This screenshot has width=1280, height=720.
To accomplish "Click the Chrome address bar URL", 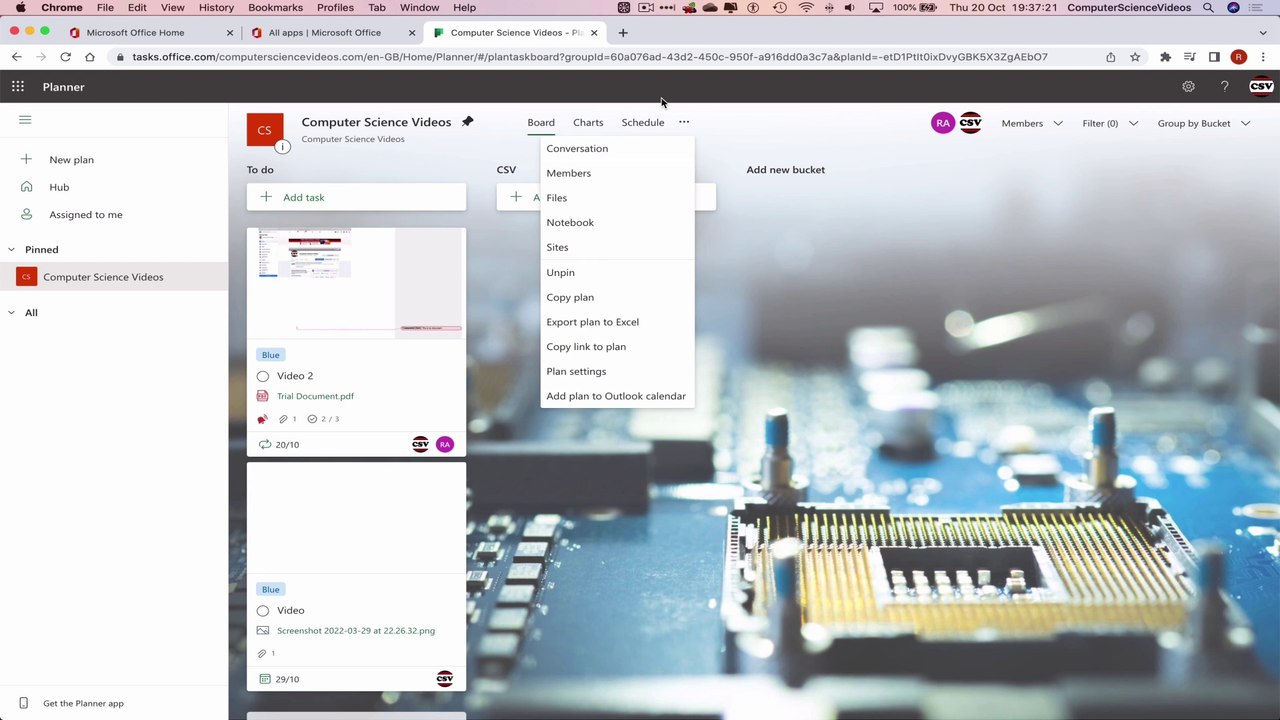I will tap(590, 57).
